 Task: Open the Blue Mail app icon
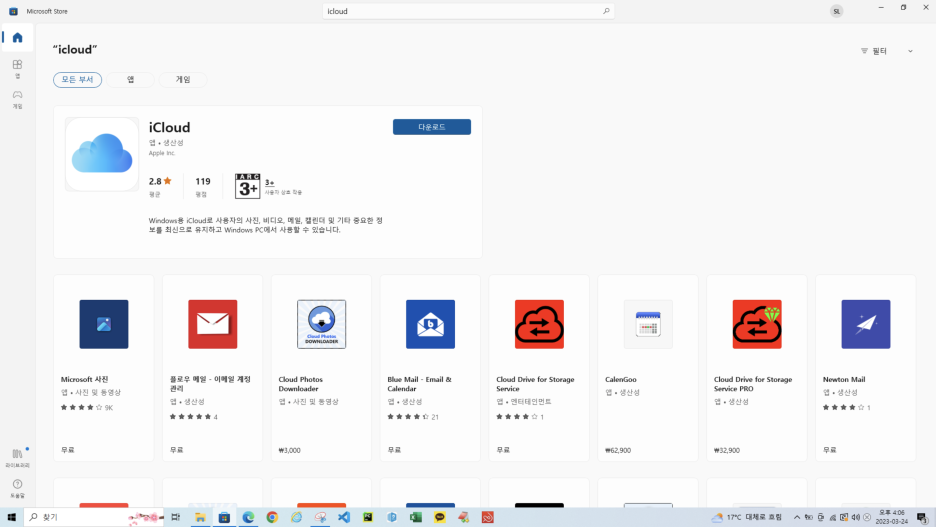click(x=430, y=324)
